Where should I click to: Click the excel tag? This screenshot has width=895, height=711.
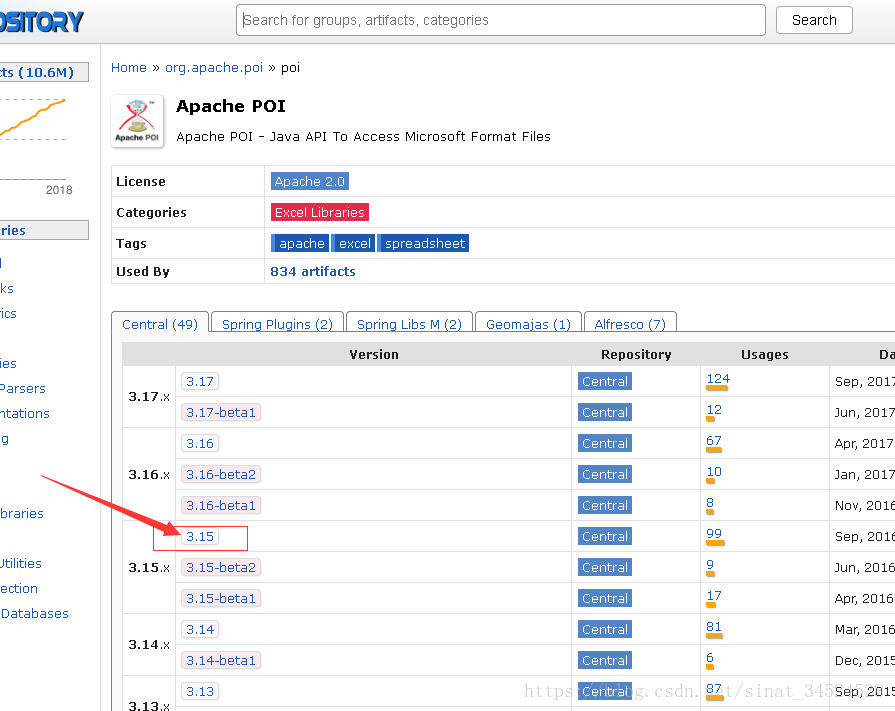point(353,243)
